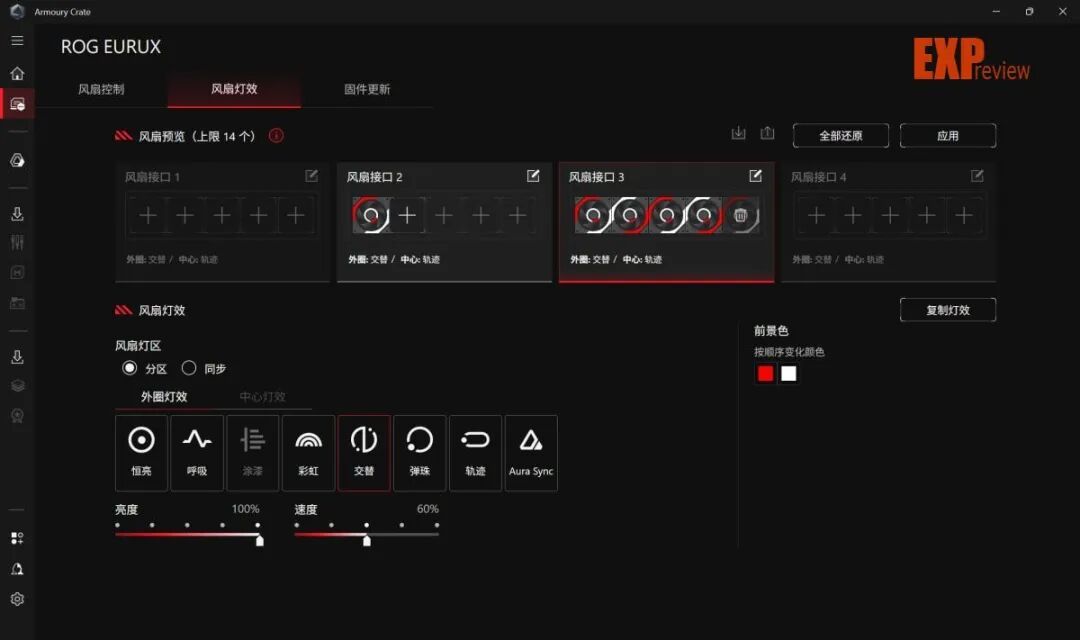
Task: Click the 速度 speed slider handle
Action: click(367, 541)
